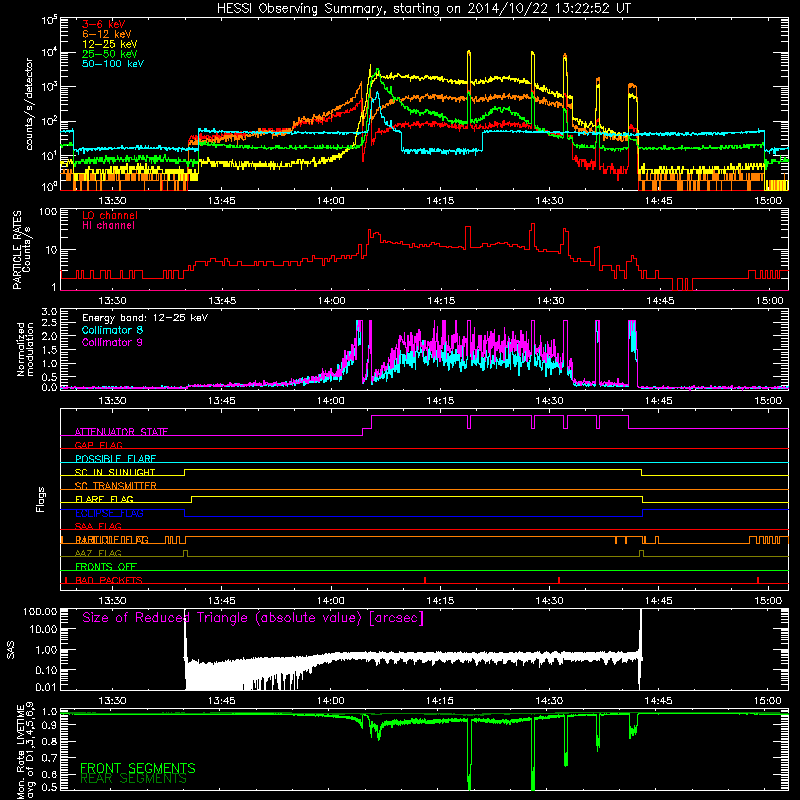Screen dimensions: 800x800
Task: Select the 6-12 keV legend label
Action: 107,34
